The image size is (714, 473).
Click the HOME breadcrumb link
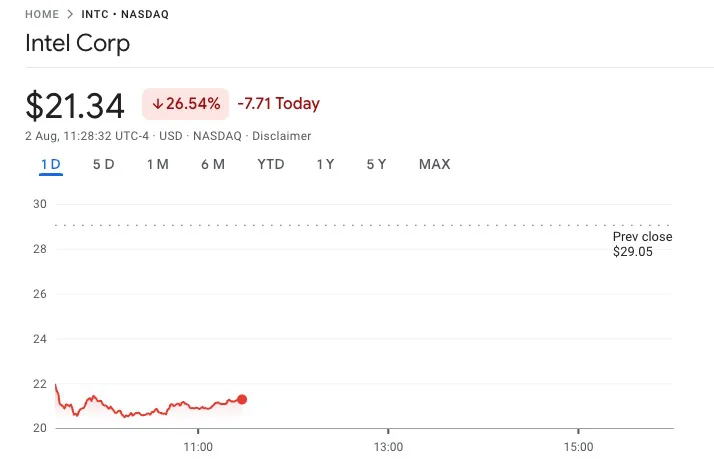click(x=42, y=14)
